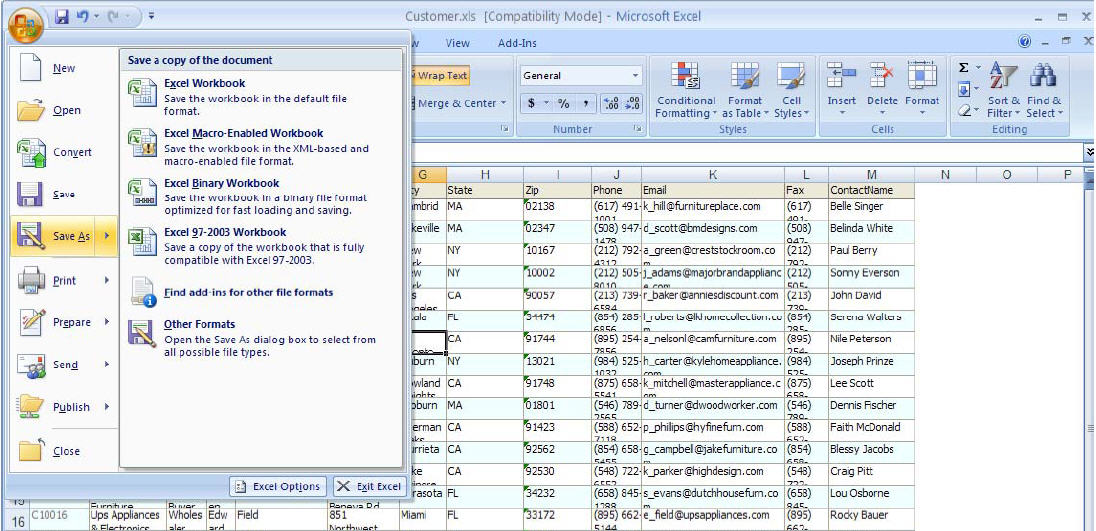Select column K header
Screen dimensions: 1096x531
point(712,175)
